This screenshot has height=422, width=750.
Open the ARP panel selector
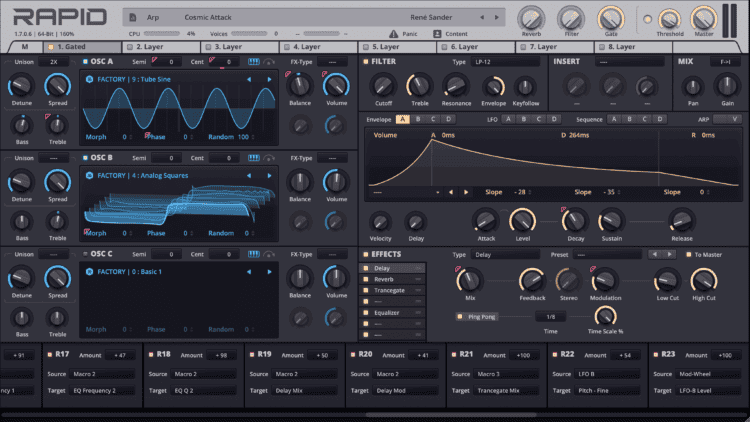(x=727, y=119)
